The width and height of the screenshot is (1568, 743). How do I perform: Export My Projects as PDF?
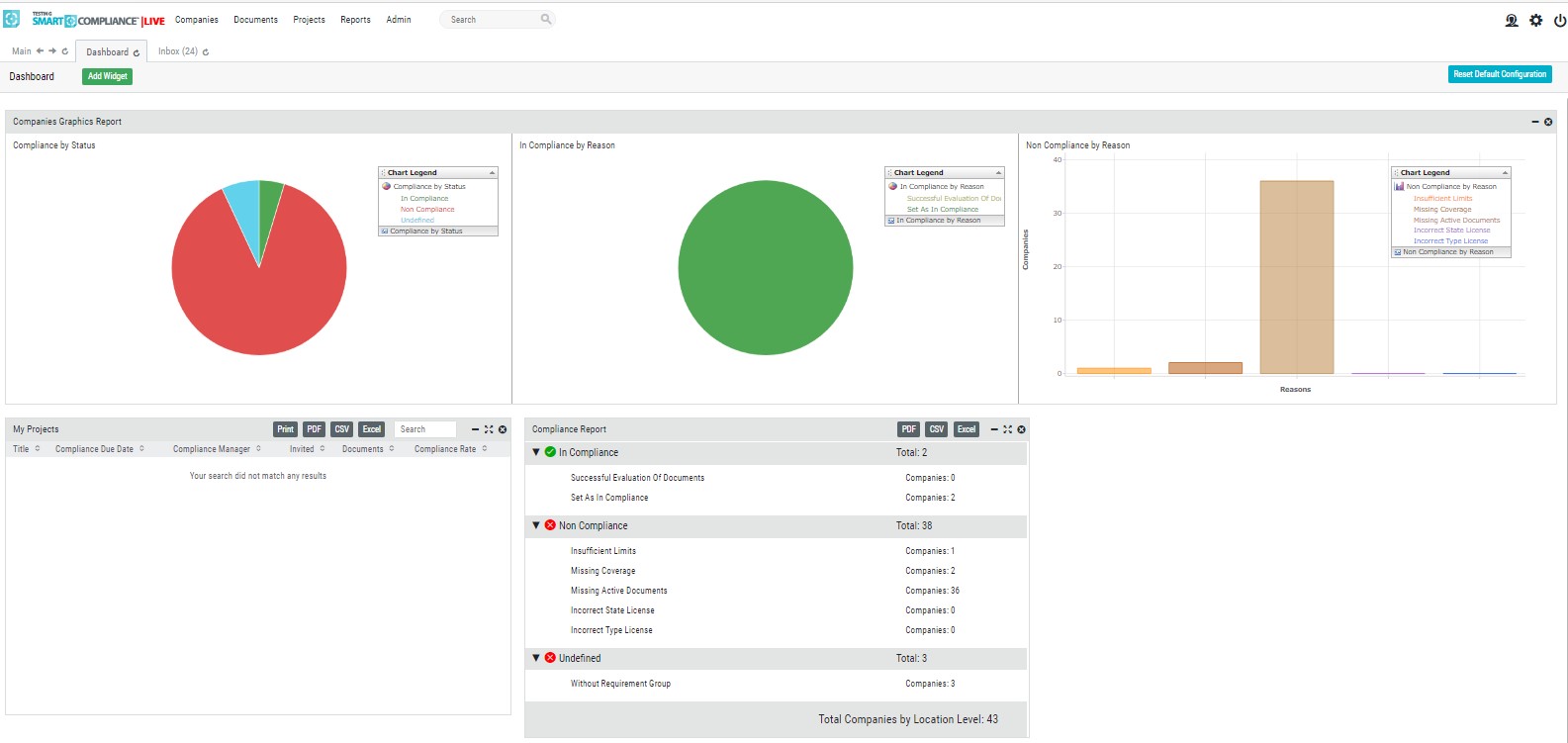point(314,429)
